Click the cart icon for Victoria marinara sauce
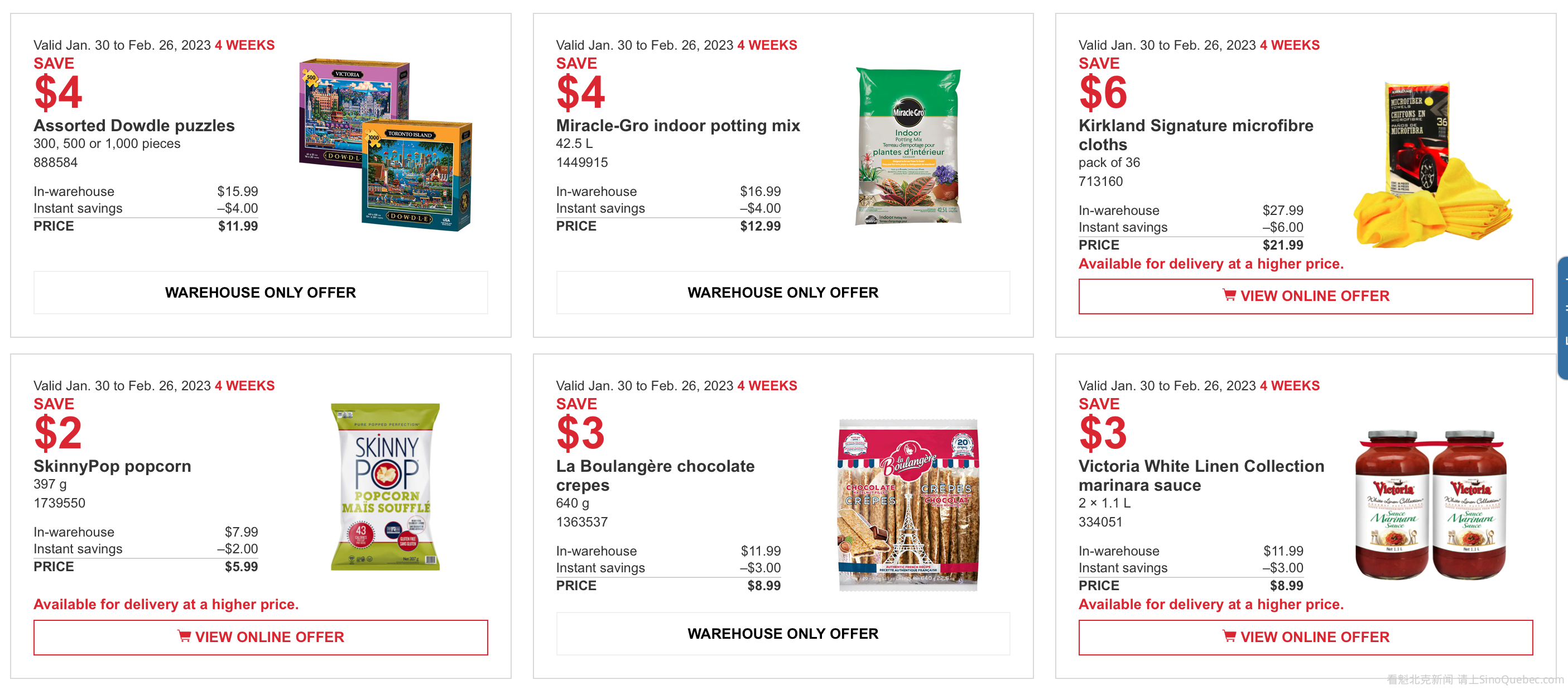The height and width of the screenshot is (689, 1568). tap(1229, 636)
